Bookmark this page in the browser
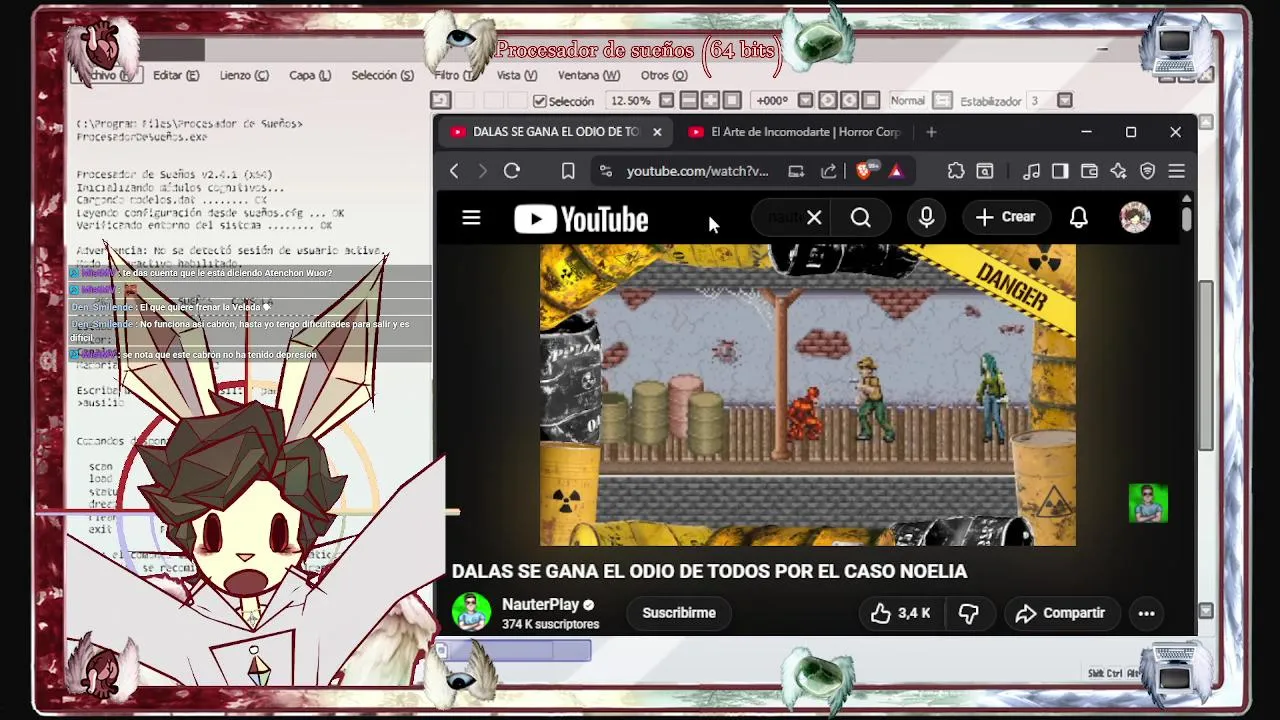1280x720 pixels. point(568,171)
